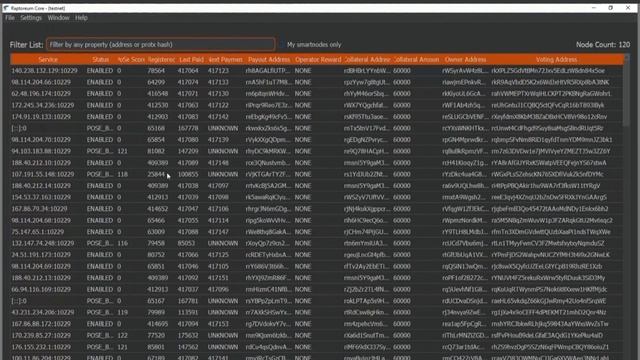
Task: Click Next Payment value 417153
Action: click(x=218, y=324)
